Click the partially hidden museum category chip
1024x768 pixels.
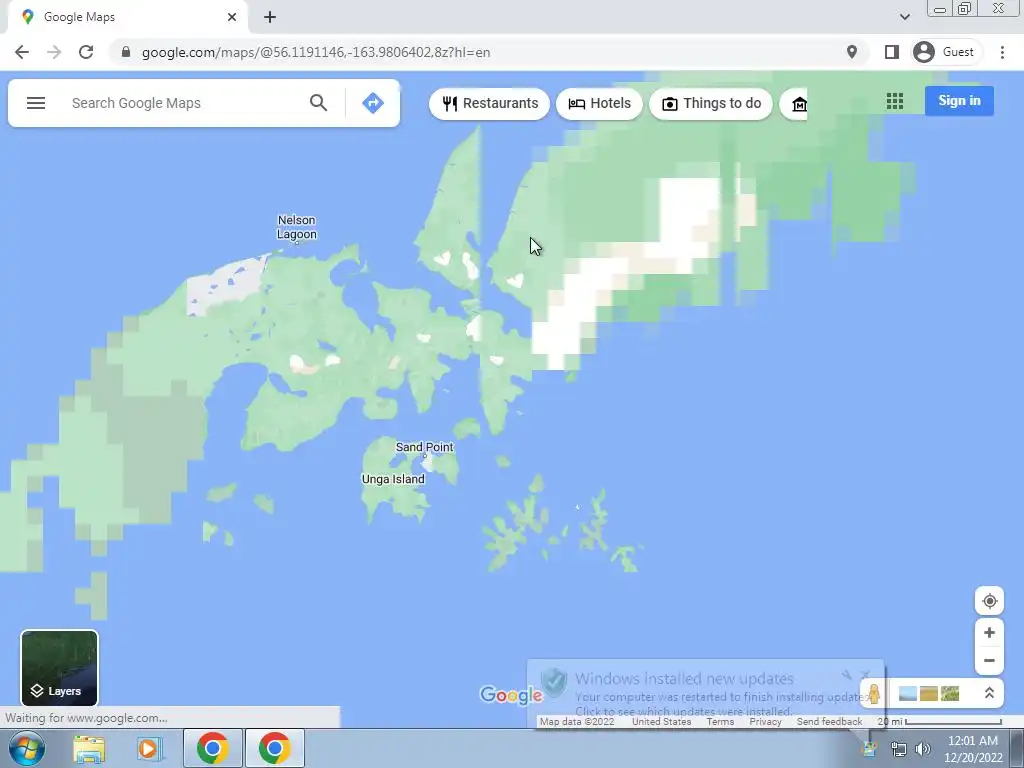point(795,103)
